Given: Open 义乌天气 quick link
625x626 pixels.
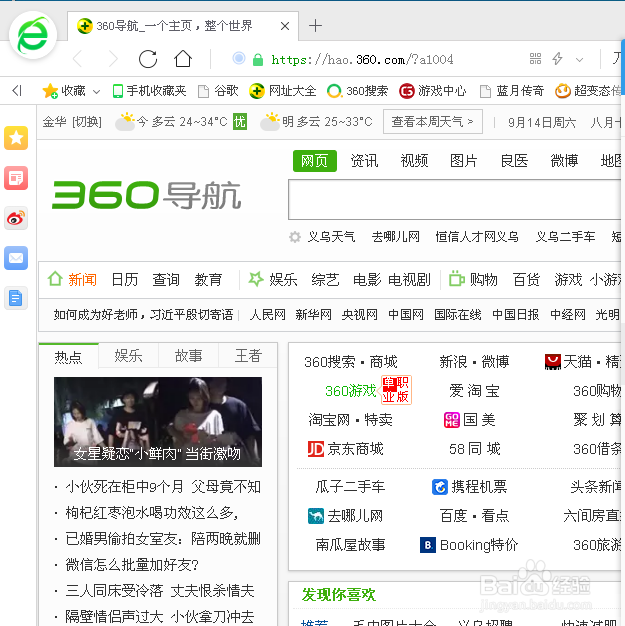Looking at the screenshot, I should pyautogui.click(x=331, y=237).
